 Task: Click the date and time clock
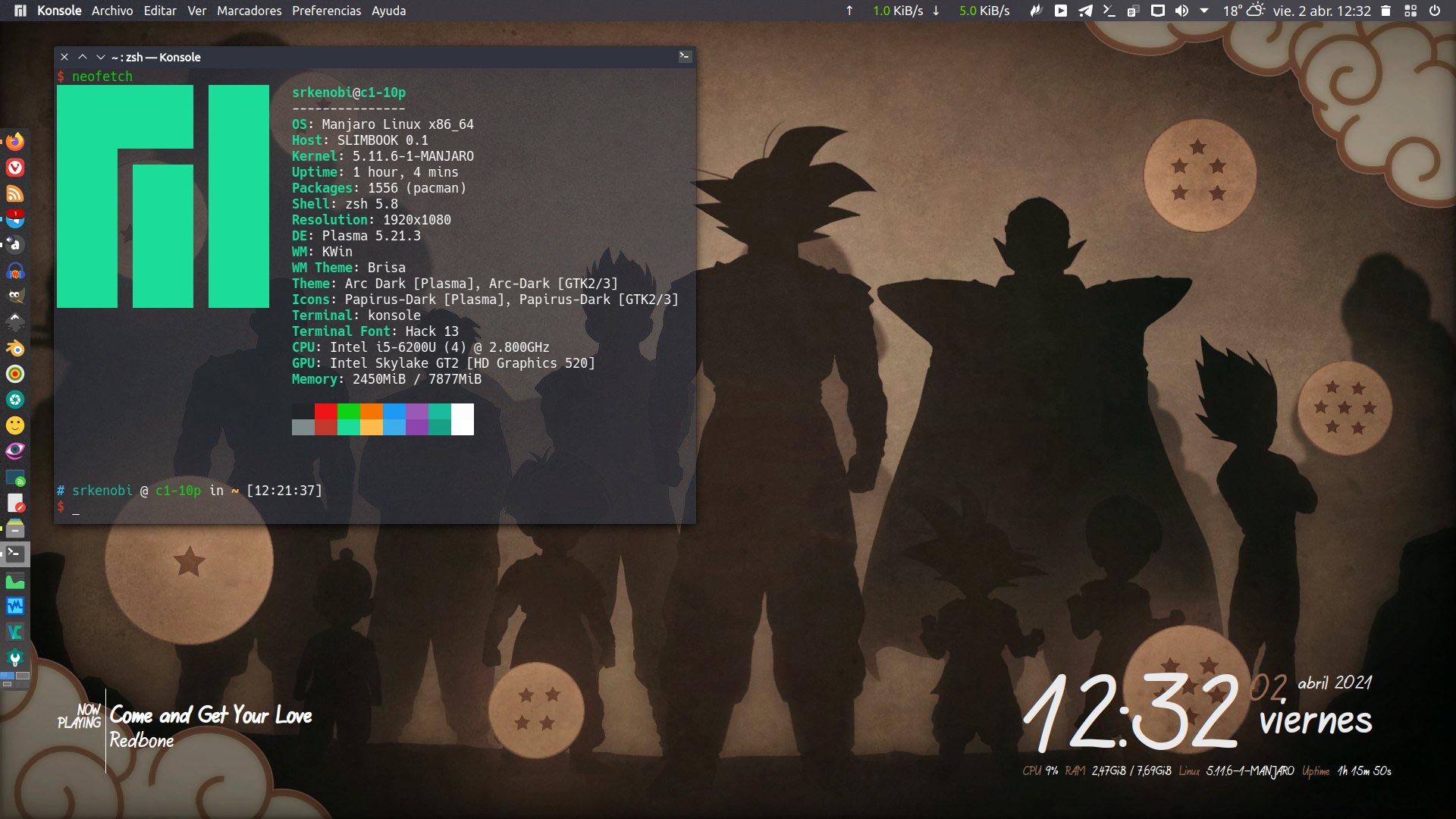[x=1322, y=11]
